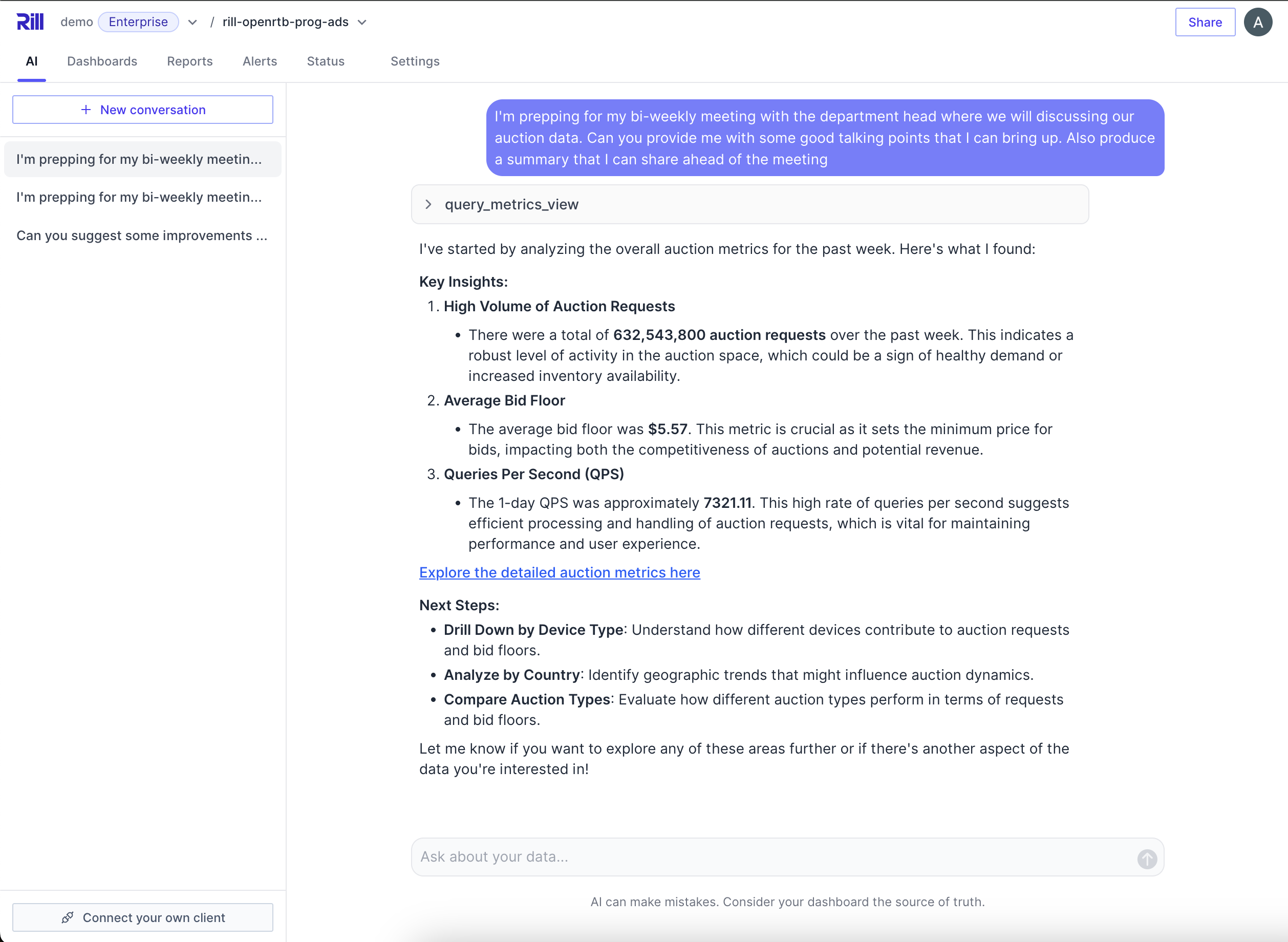Start a New conversation
The height and width of the screenshot is (942, 1288).
click(x=142, y=110)
